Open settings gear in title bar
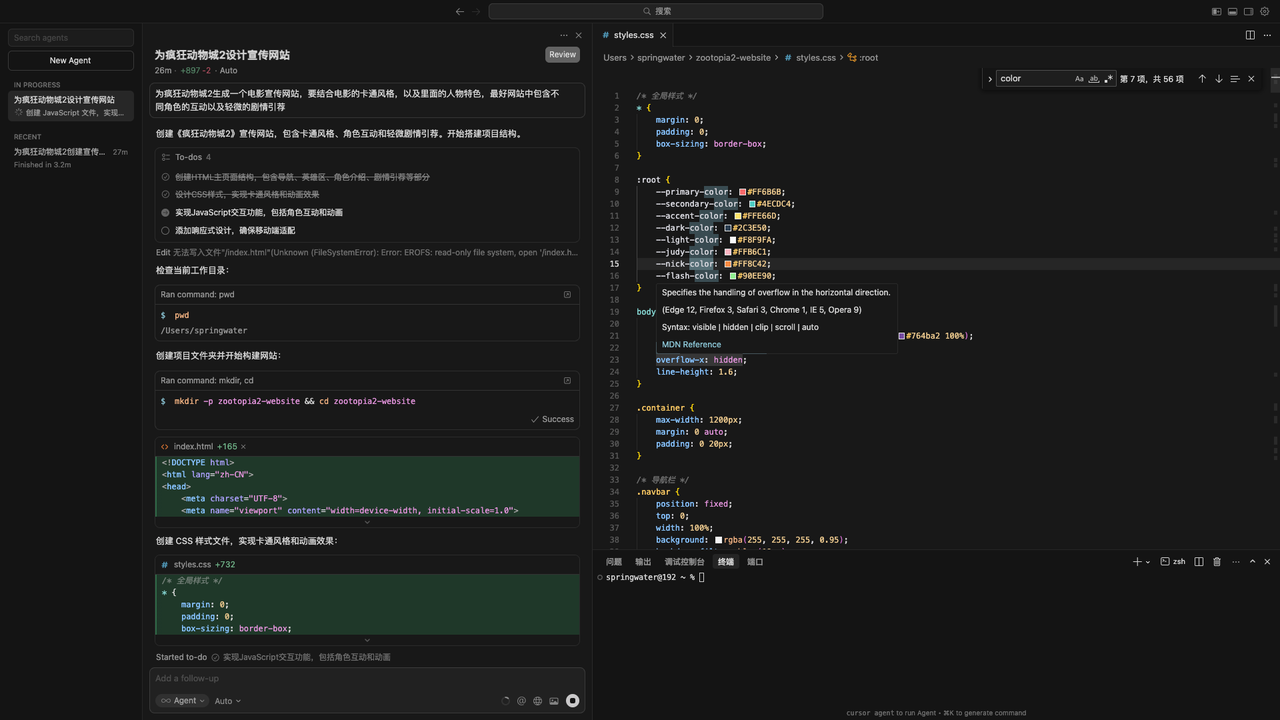 coord(1265,12)
